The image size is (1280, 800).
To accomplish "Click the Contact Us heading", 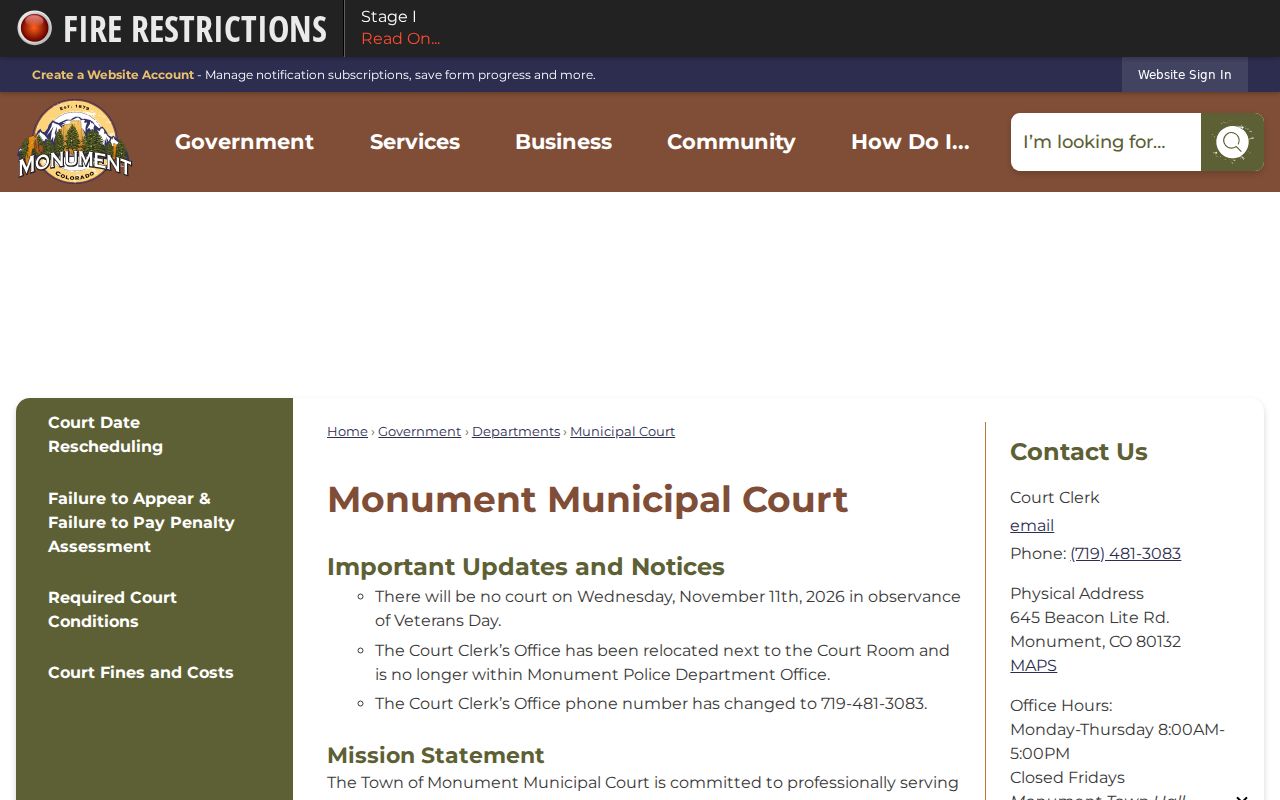I will coord(1078,452).
